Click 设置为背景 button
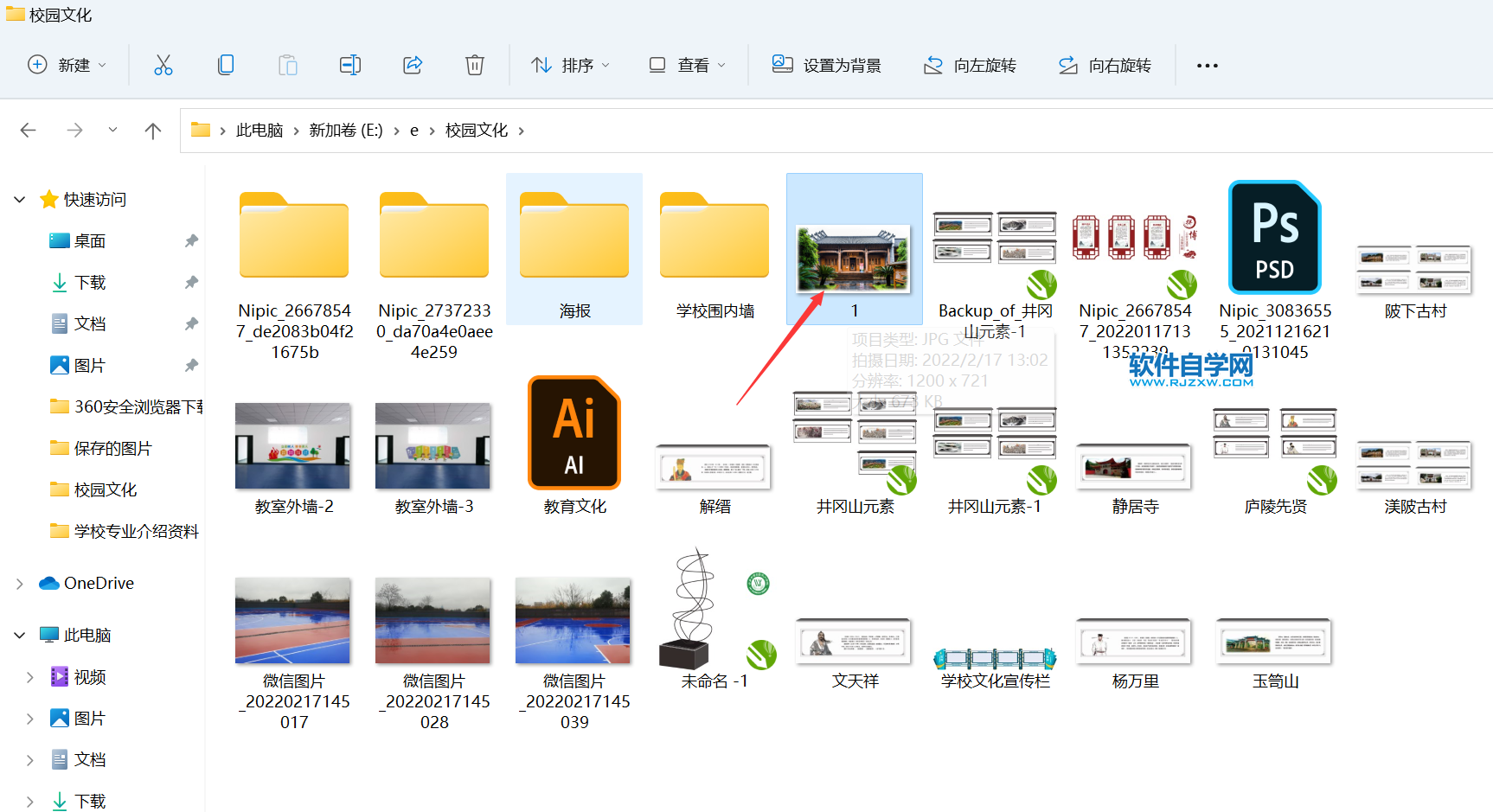 pos(827,65)
